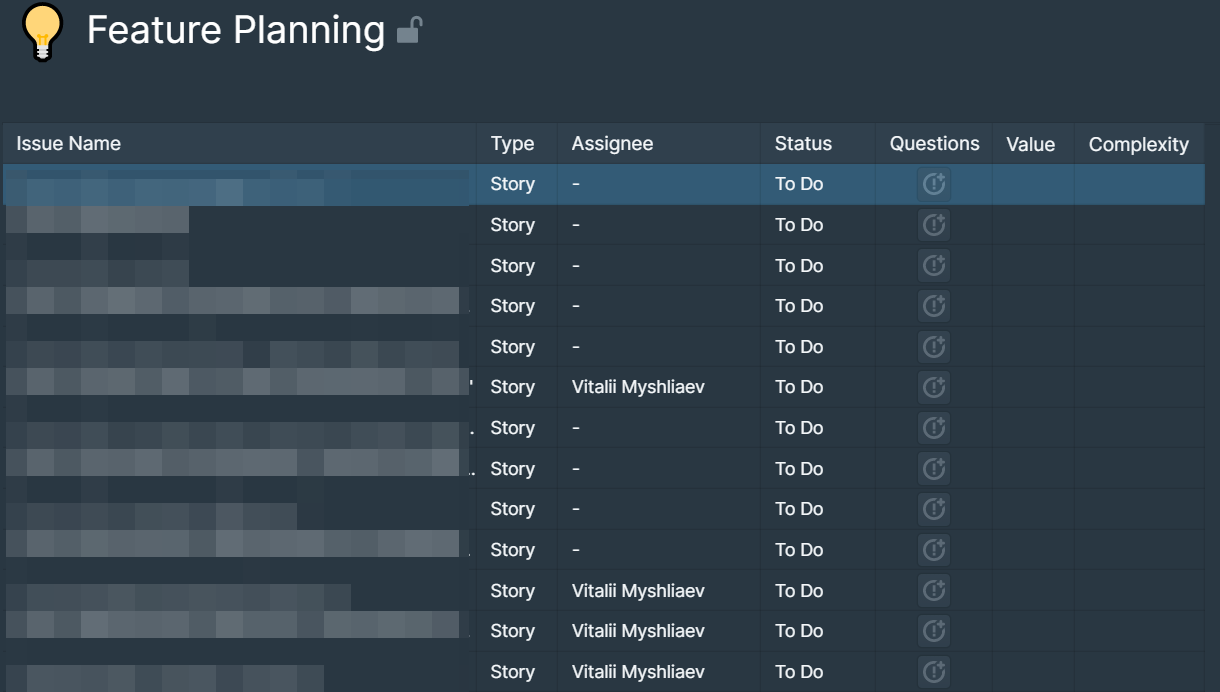
Task: Click the questions icon in the last row
Action: point(934,672)
